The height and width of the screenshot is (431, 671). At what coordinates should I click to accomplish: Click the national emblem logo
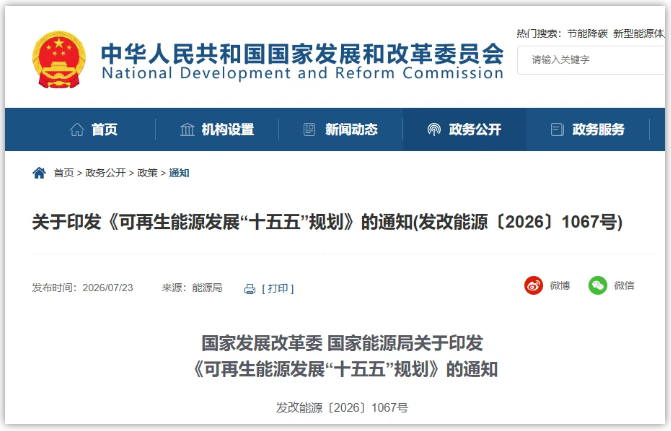(59, 59)
